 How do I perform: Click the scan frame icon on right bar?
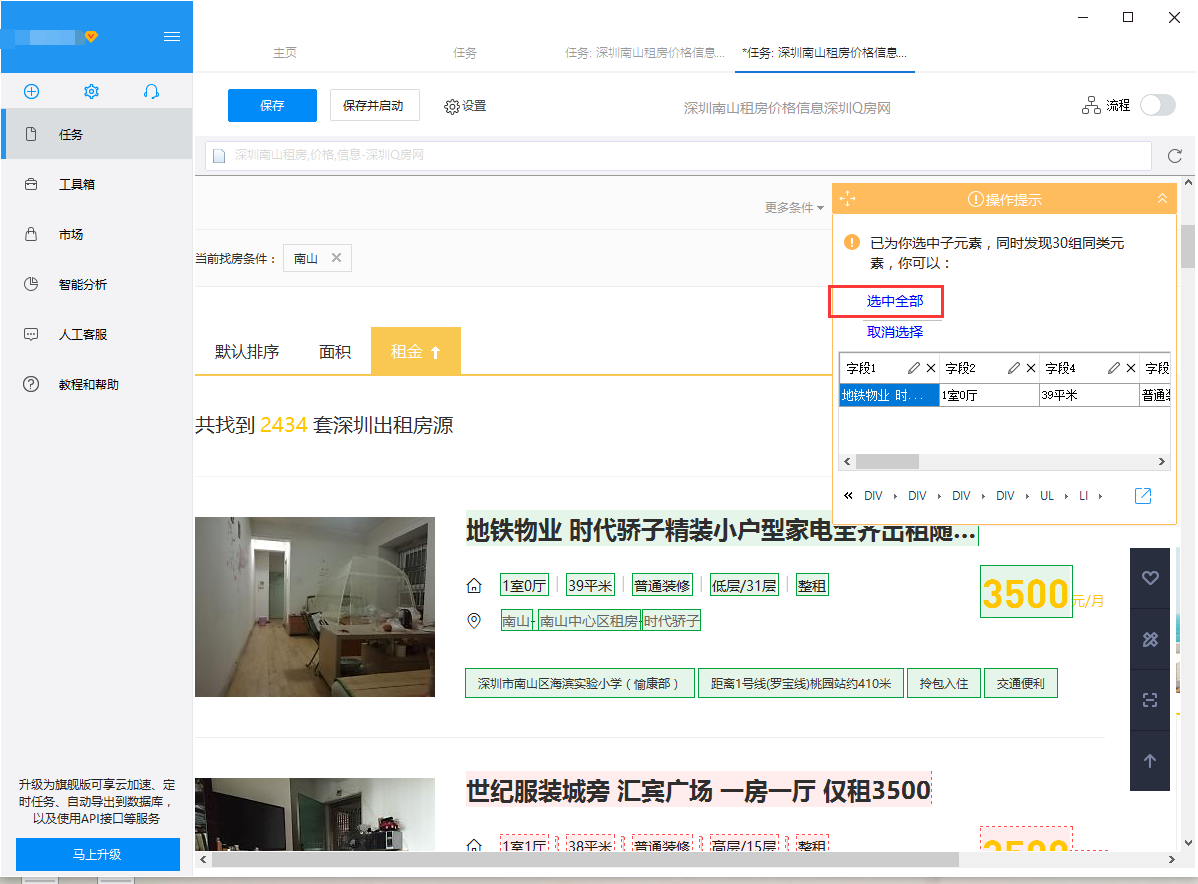click(1150, 700)
